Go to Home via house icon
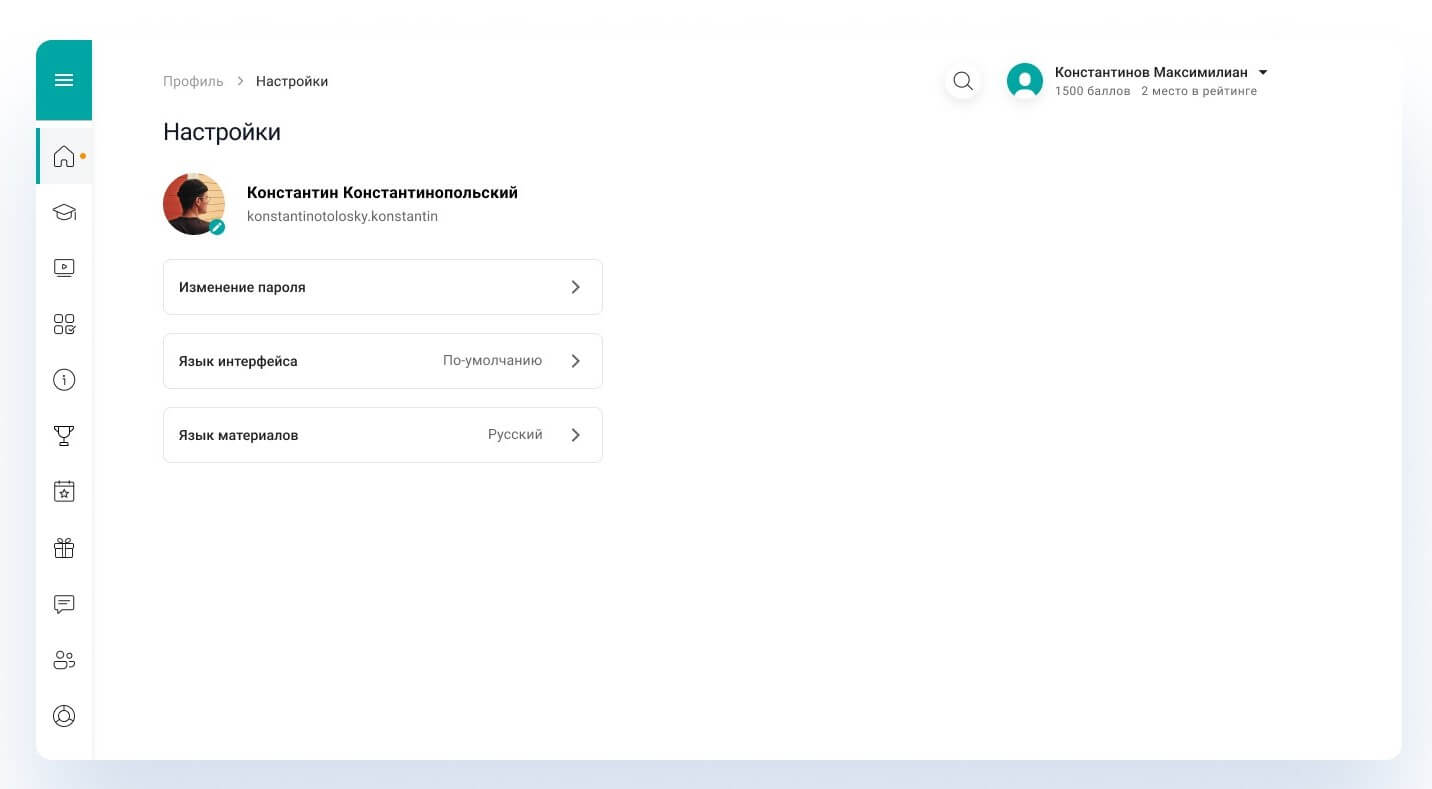 pyautogui.click(x=64, y=156)
